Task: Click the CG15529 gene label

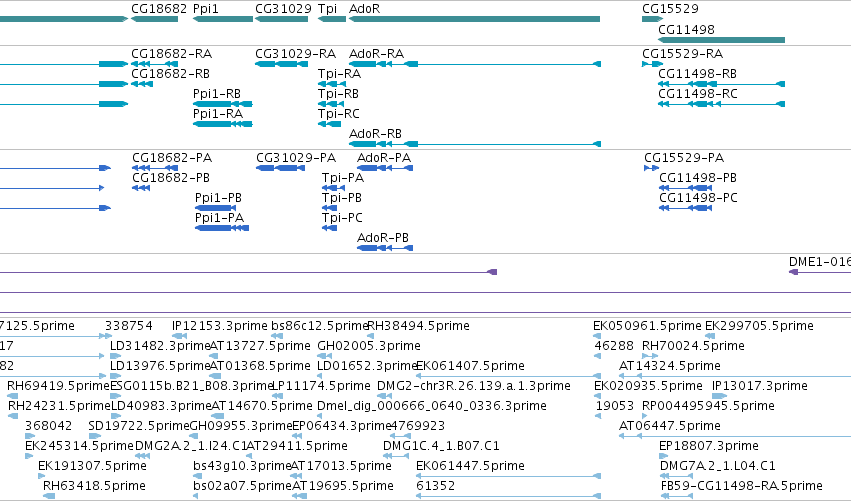Action: pos(670,9)
